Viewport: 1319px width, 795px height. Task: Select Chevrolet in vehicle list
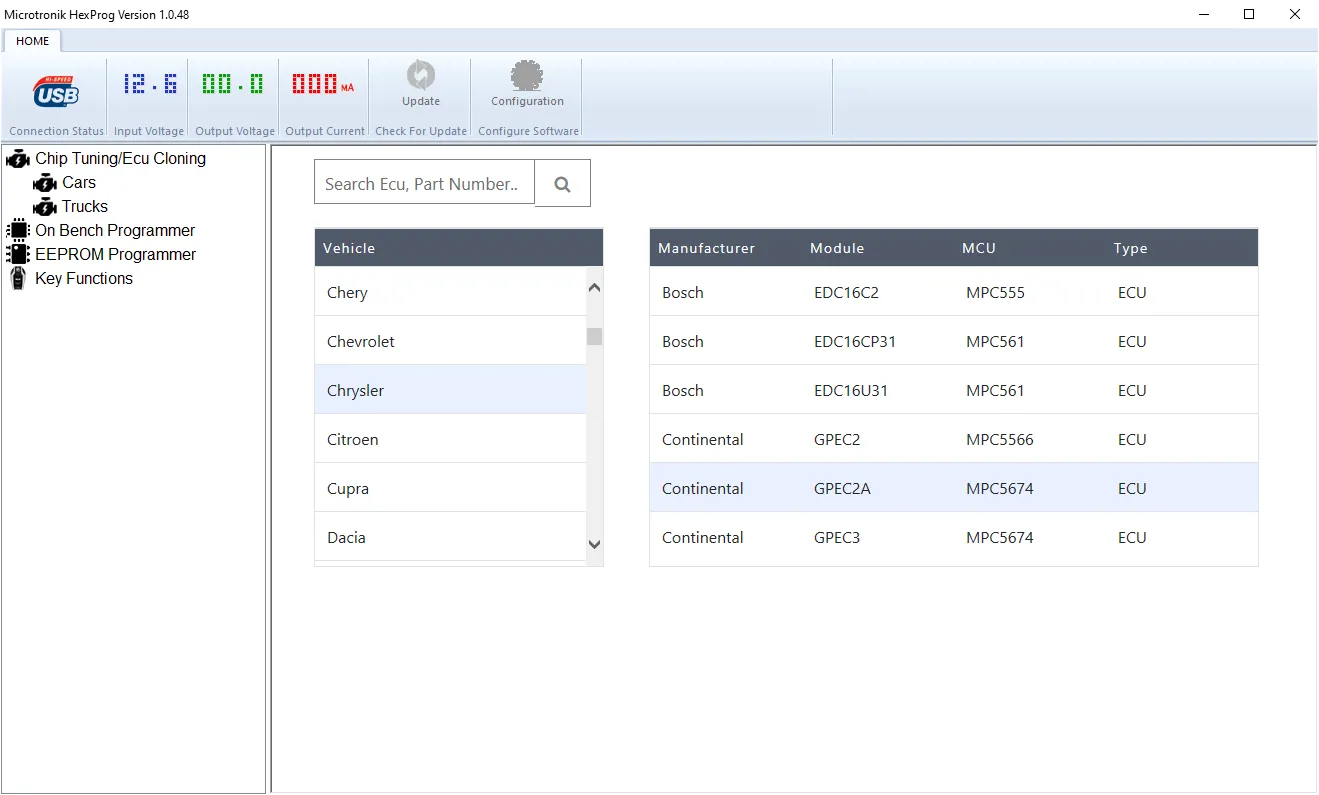(x=450, y=341)
